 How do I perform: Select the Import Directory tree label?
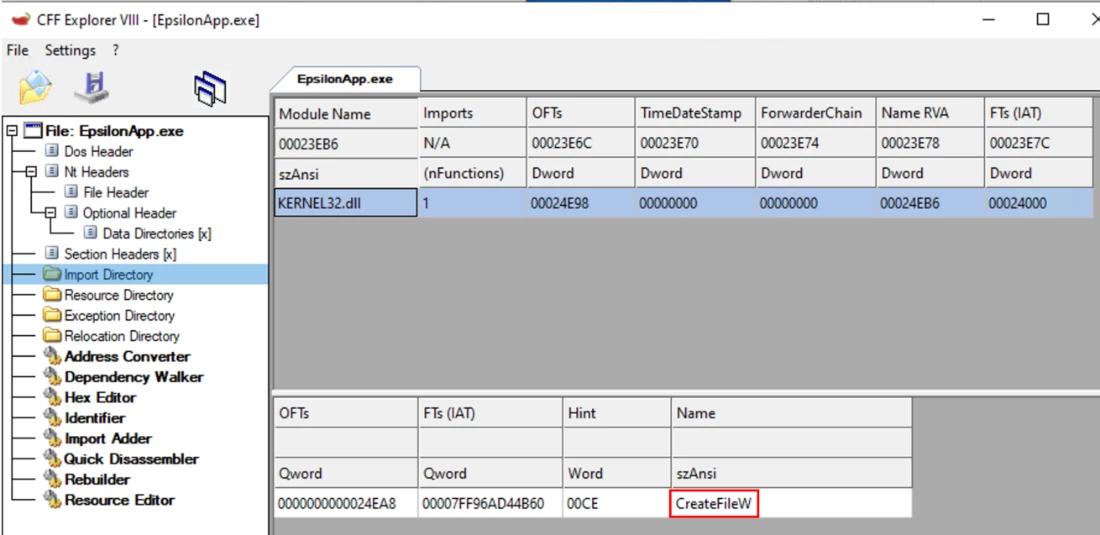(x=109, y=274)
